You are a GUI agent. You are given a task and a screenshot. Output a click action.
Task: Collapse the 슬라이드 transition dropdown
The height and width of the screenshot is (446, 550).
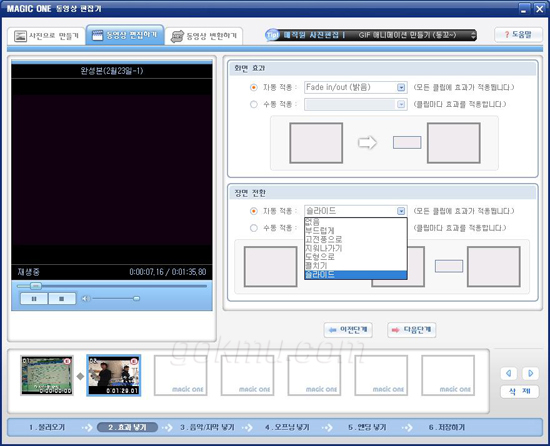(401, 211)
